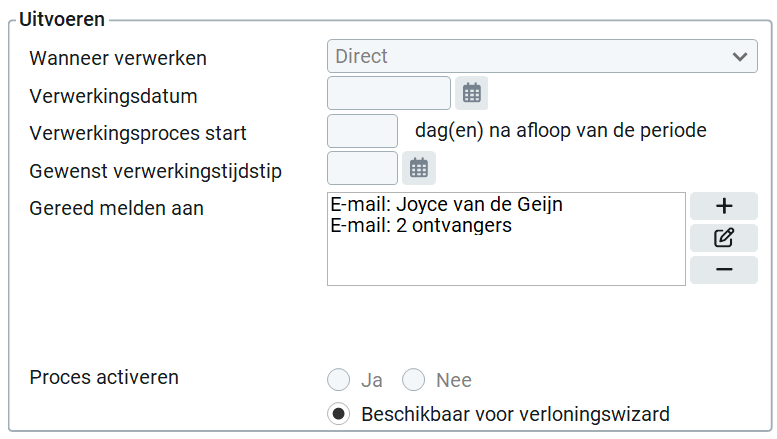Click the chevron arrow of the Direct combo box
Screen dimensions: 777x439
pyautogui.click(x=740, y=56)
